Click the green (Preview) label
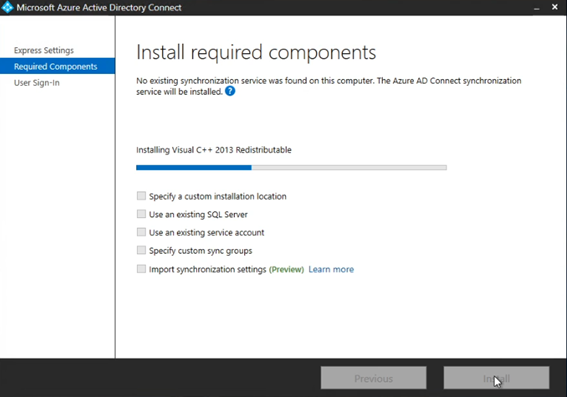Viewport: 567px width, 397px height. point(286,270)
